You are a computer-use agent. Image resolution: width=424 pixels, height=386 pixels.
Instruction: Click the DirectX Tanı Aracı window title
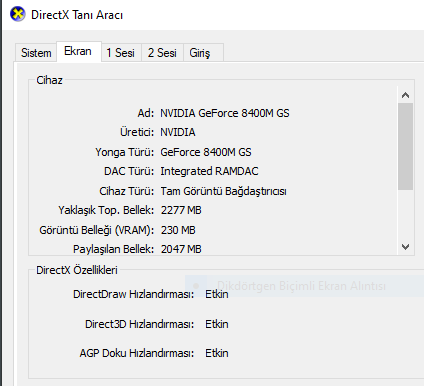[x=77, y=15]
